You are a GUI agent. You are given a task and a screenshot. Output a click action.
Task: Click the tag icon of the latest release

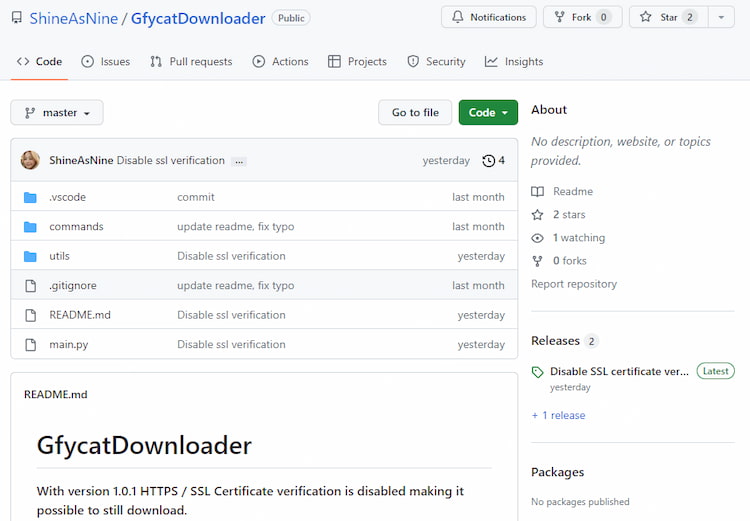point(538,372)
